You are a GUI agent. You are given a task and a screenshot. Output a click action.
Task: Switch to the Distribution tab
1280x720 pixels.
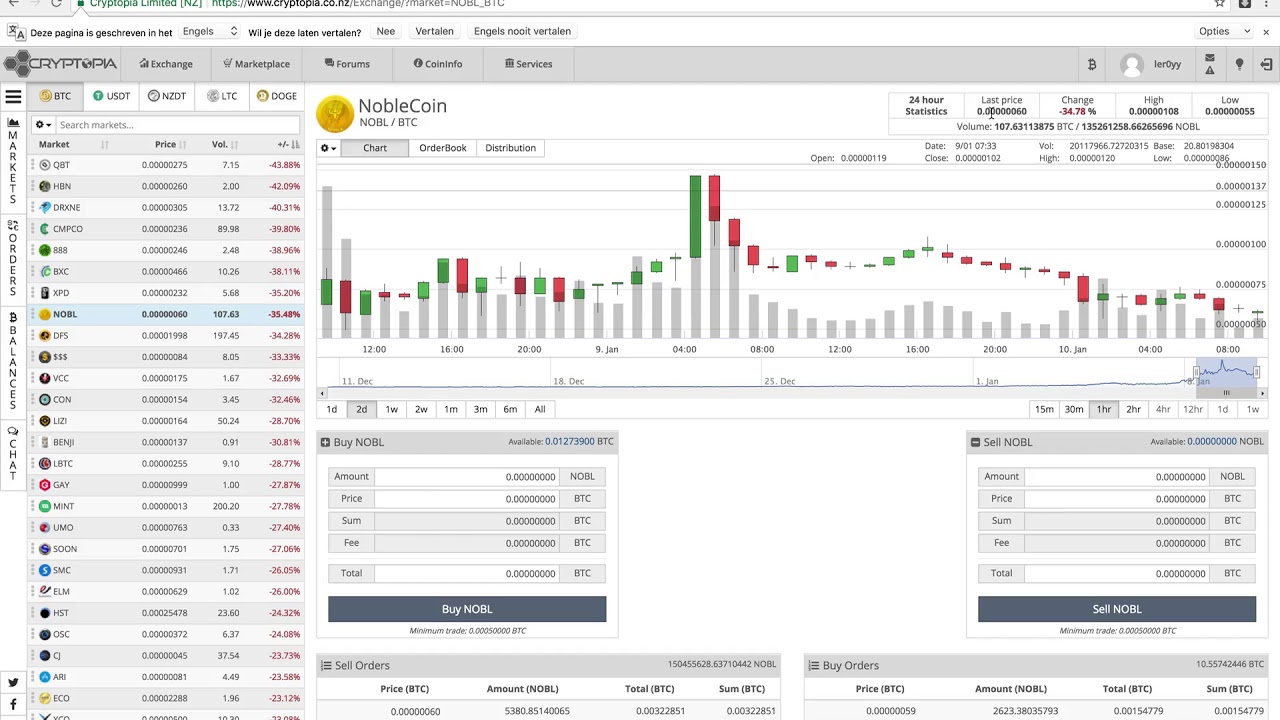[x=510, y=148]
